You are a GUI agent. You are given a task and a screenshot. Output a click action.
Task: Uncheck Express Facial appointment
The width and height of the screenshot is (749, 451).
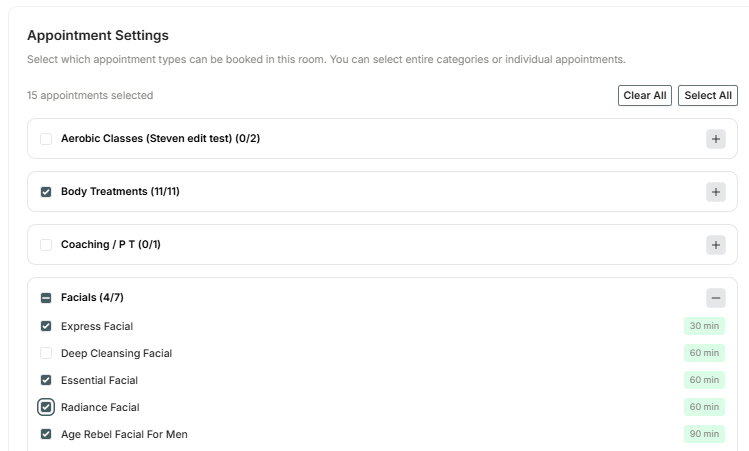46,326
